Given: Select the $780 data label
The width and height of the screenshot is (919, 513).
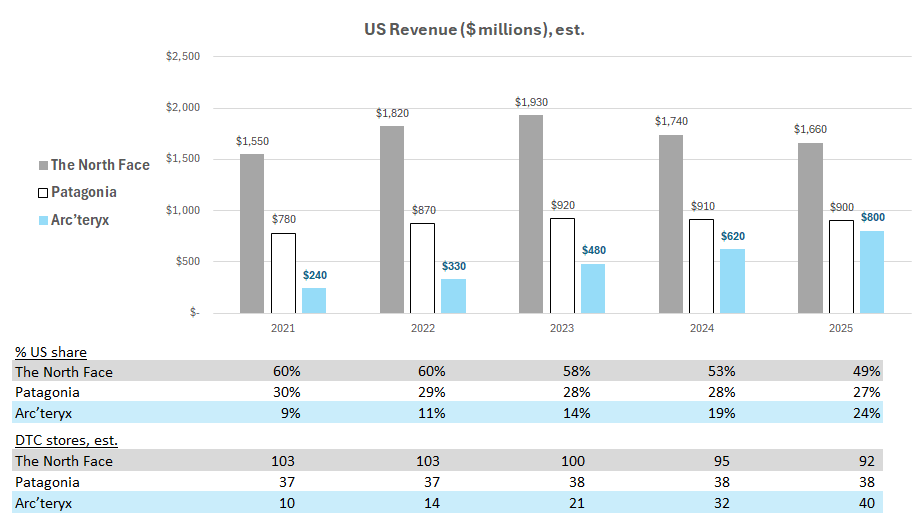Looking at the screenshot, I should [284, 219].
